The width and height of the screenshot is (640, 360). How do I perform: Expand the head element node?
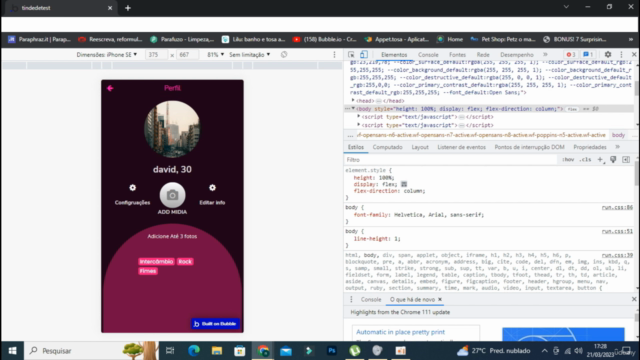[x=353, y=100]
